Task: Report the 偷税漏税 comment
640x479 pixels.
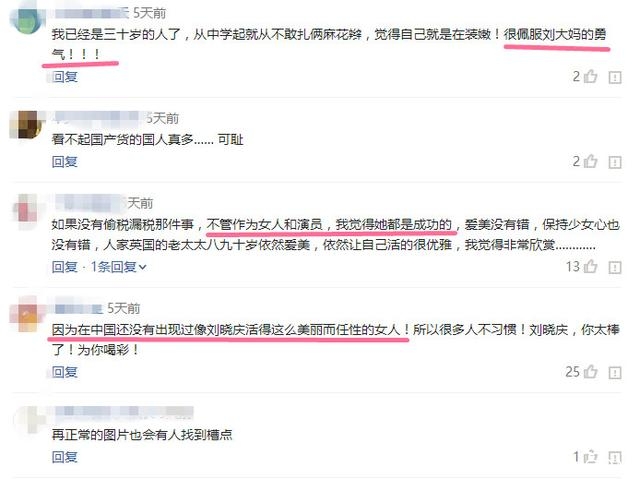Action: coord(615,267)
